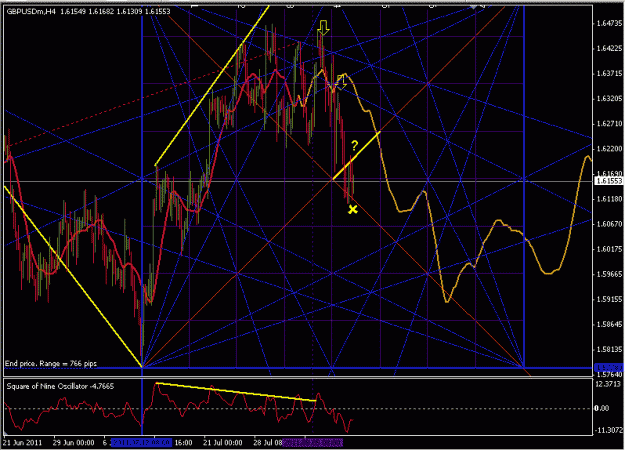This screenshot has height=450, width=625.
Task: Click the 1.59155 price scale label
Action: point(609,299)
